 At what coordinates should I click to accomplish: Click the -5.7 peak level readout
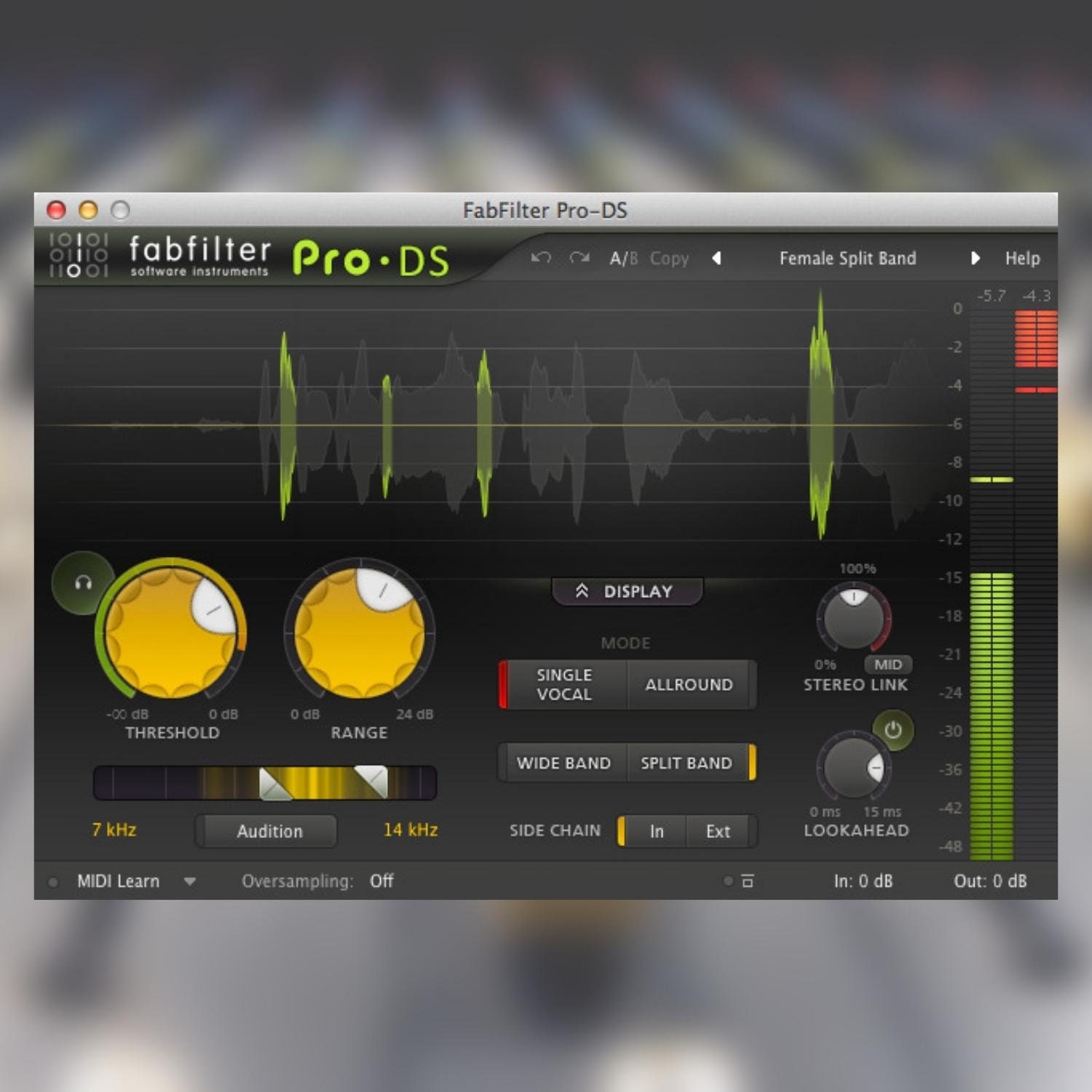(x=992, y=296)
